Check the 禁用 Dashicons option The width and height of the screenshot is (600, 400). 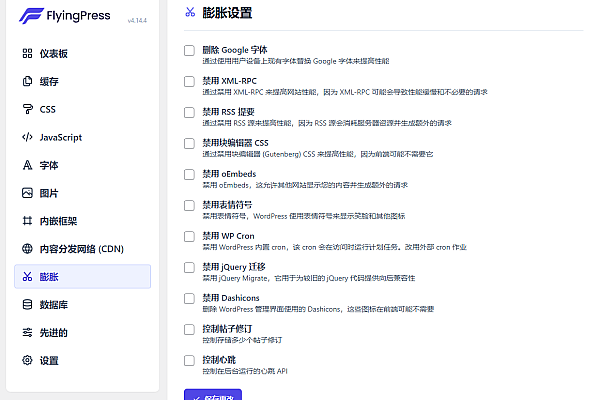[x=189, y=298]
